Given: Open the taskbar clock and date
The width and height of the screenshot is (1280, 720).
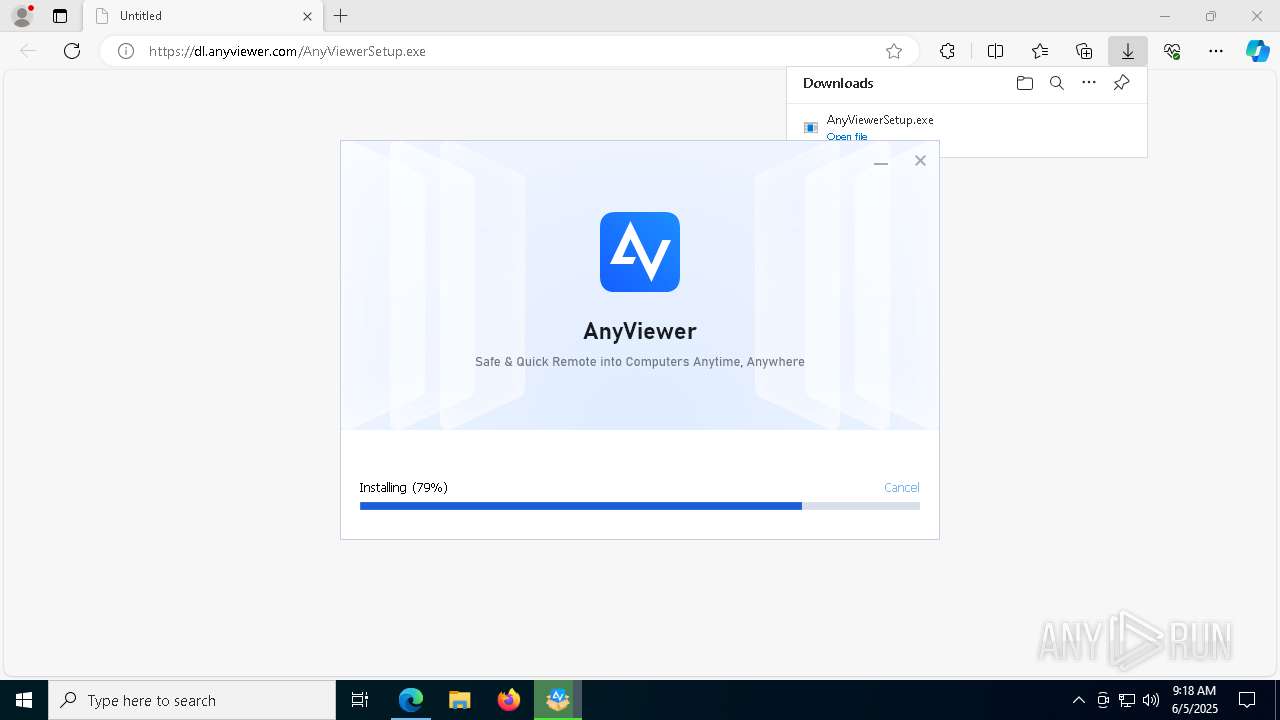Looking at the screenshot, I should point(1194,700).
